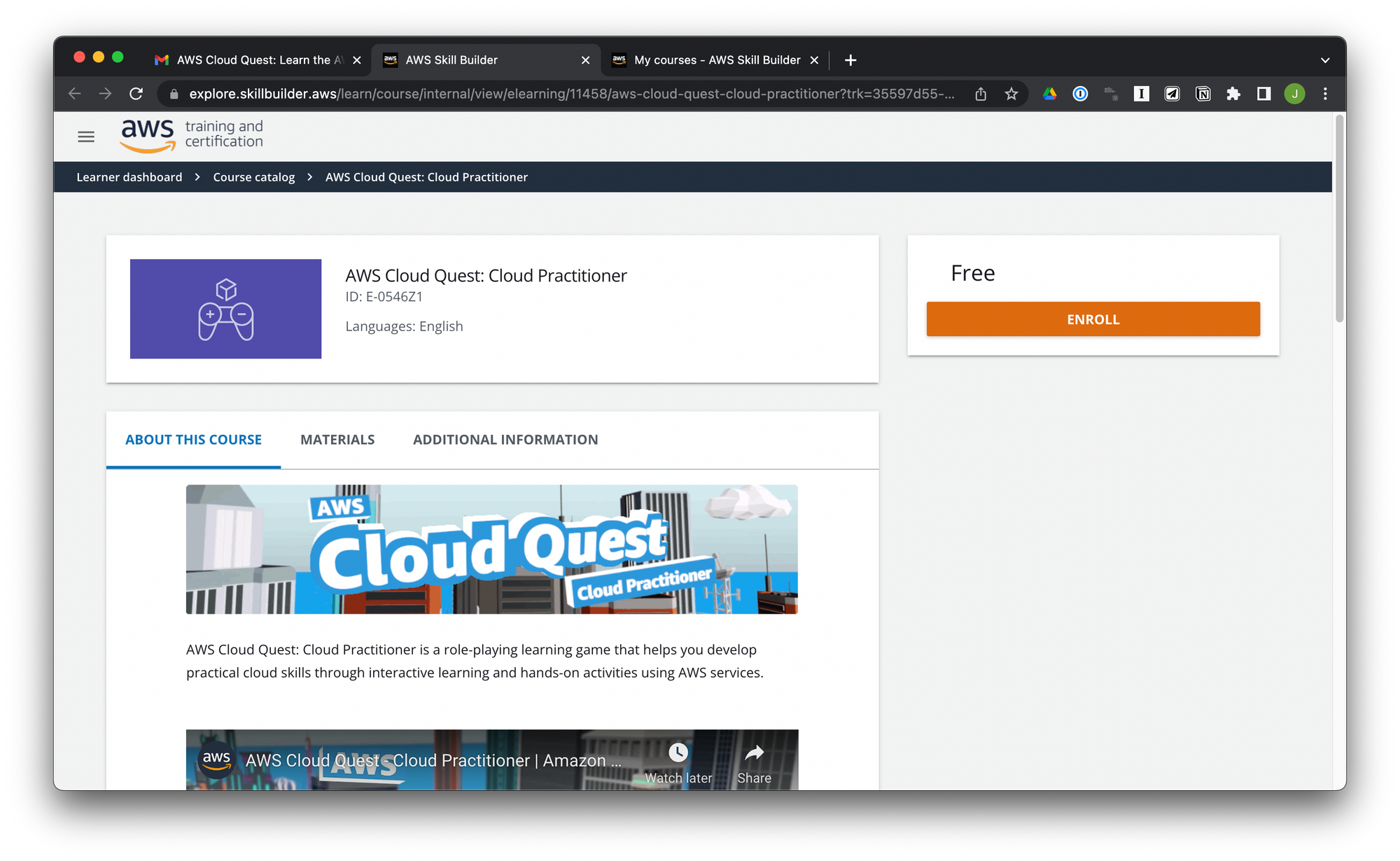Click the purple game controller course thumbnail
The width and height of the screenshot is (1400, 861).
(x=225, y=309)
